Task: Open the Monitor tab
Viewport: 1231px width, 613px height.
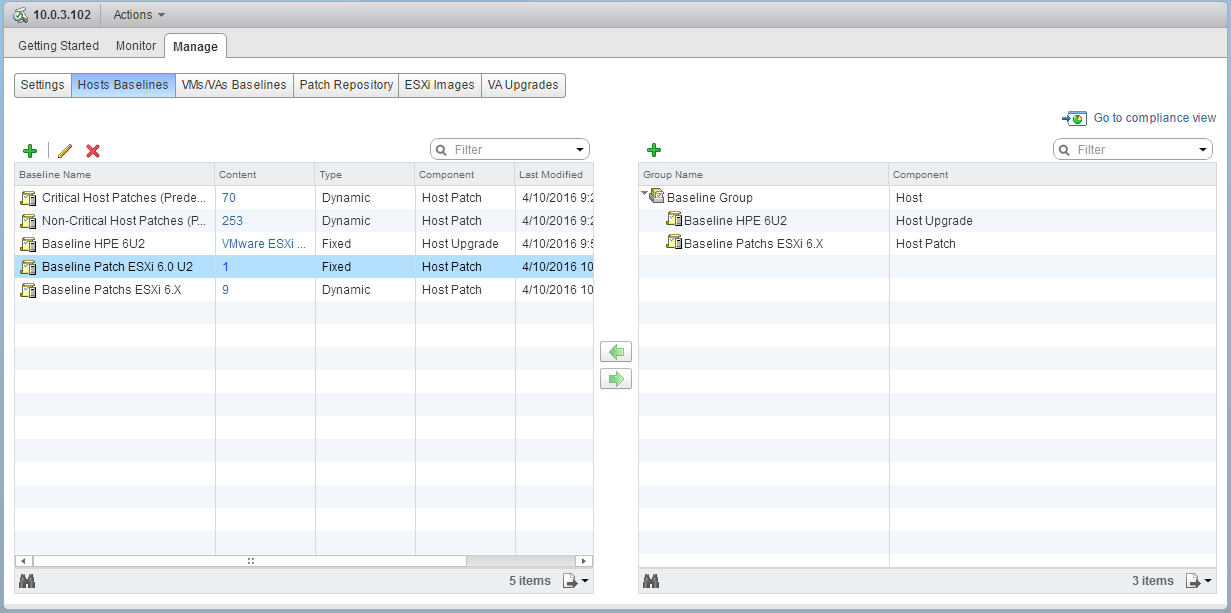Action: (x=135, y=46)
